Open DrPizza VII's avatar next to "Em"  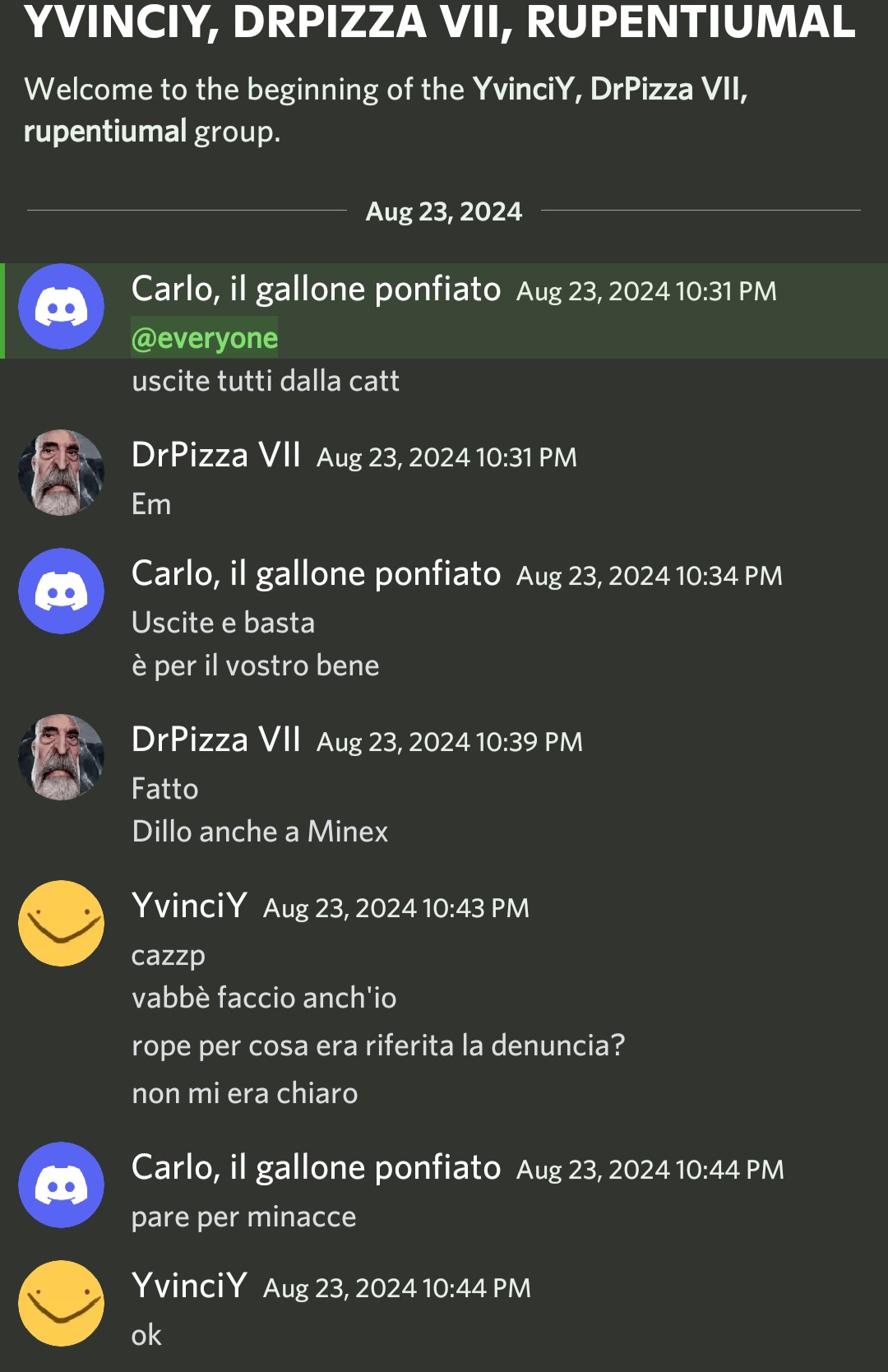62,473
